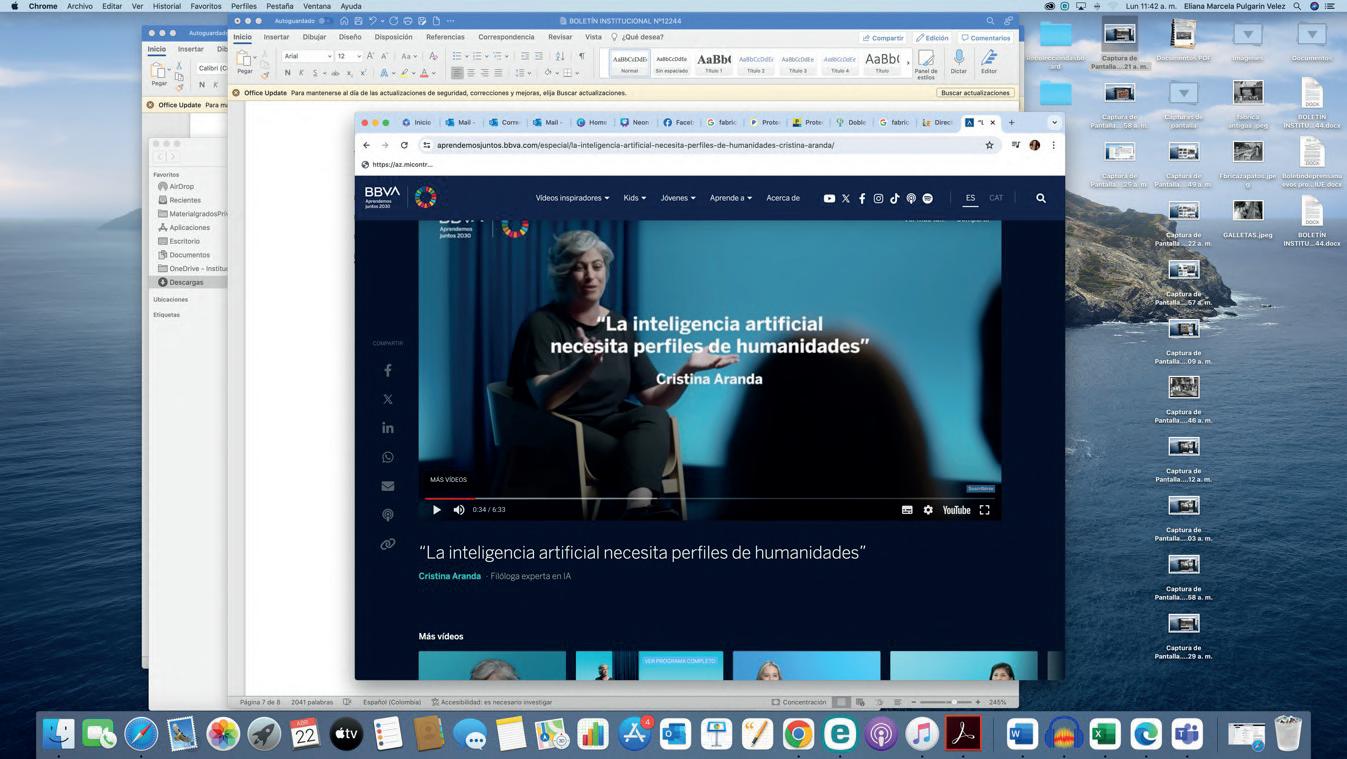1347x759 pixels.
Task: Open the Referencias tab in Word
Action: [x=445, y=37]
